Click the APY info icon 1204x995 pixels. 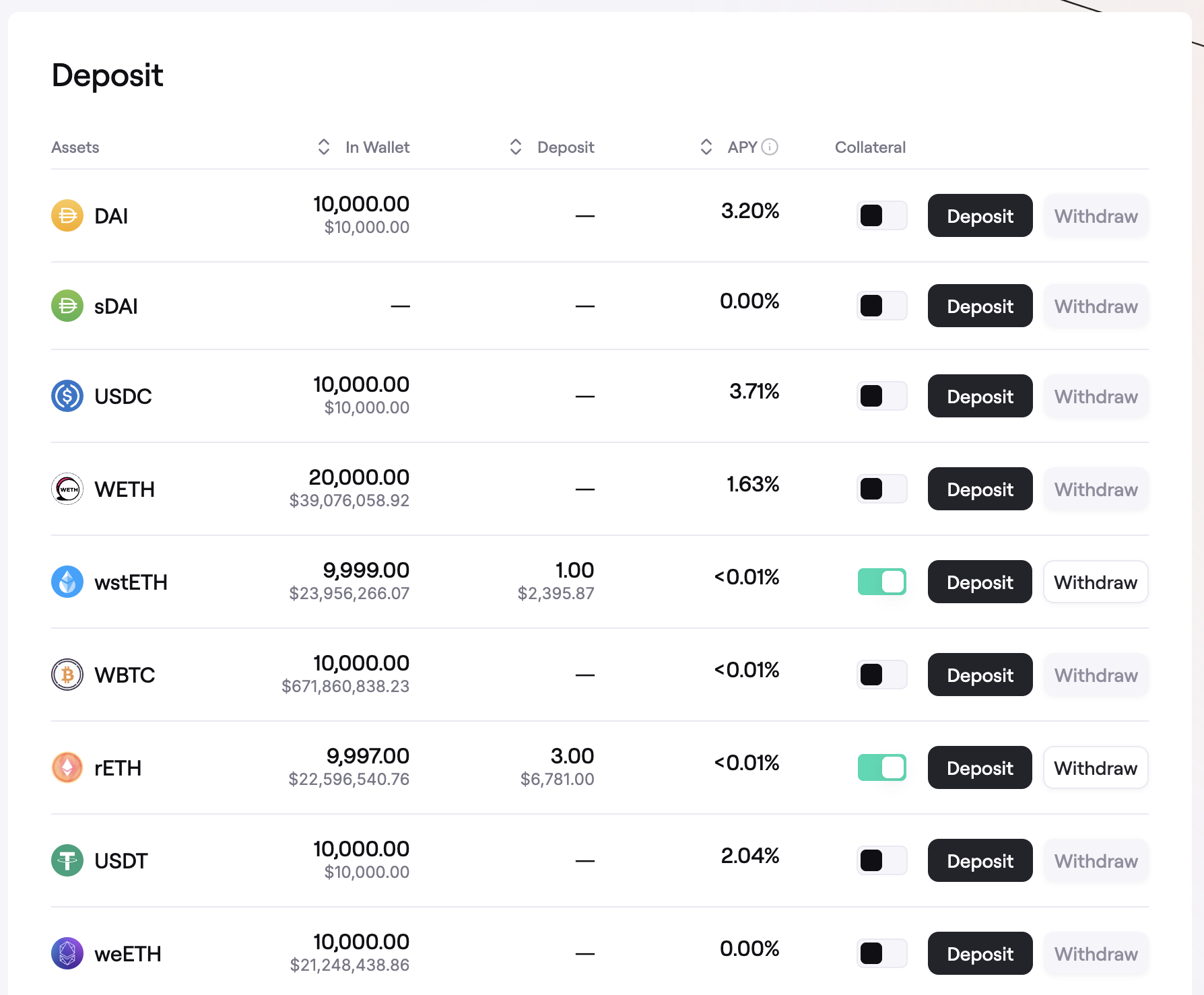[x=770, y=147]
